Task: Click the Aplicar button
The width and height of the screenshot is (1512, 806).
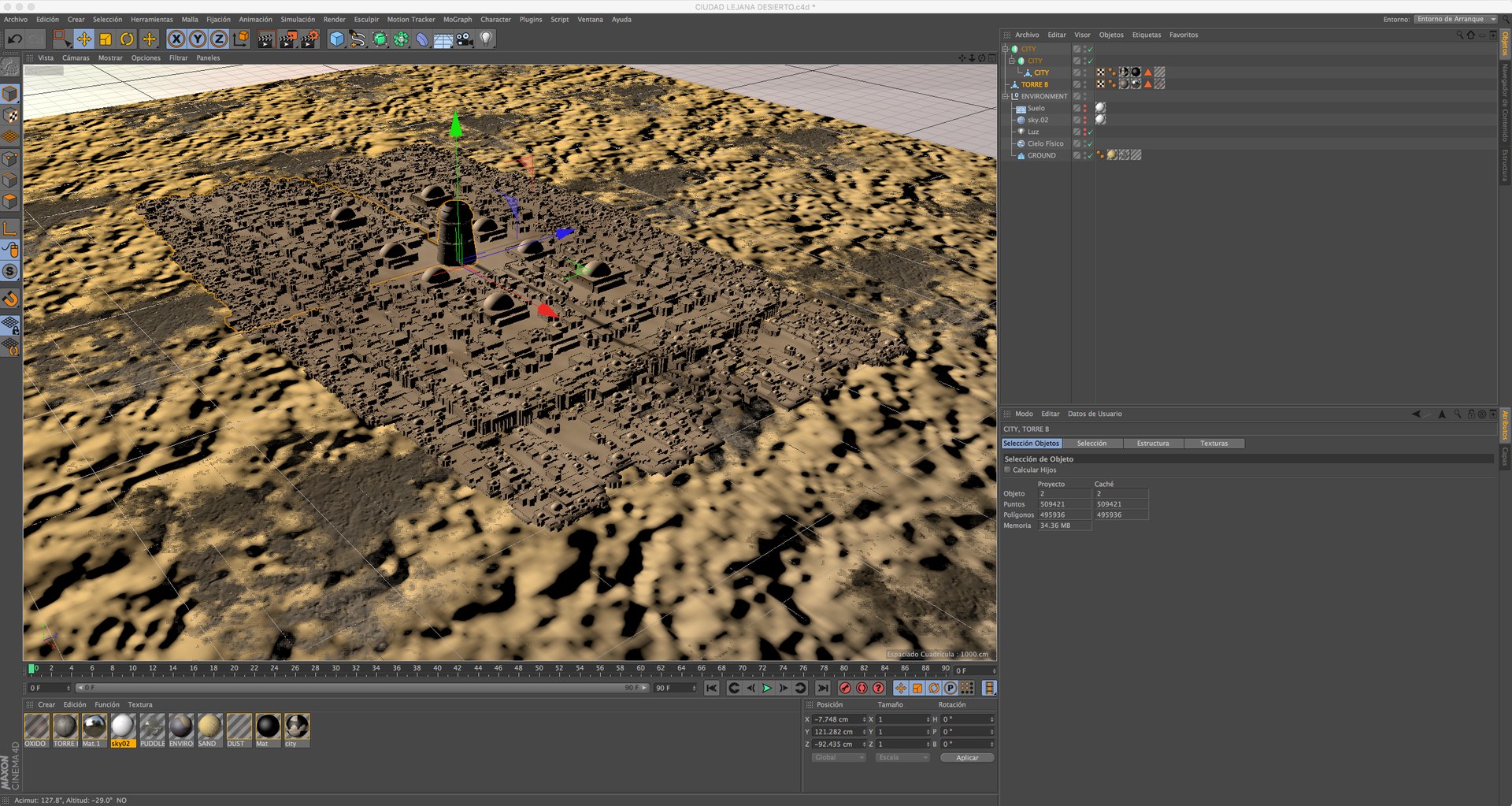Action: point(967,758)
